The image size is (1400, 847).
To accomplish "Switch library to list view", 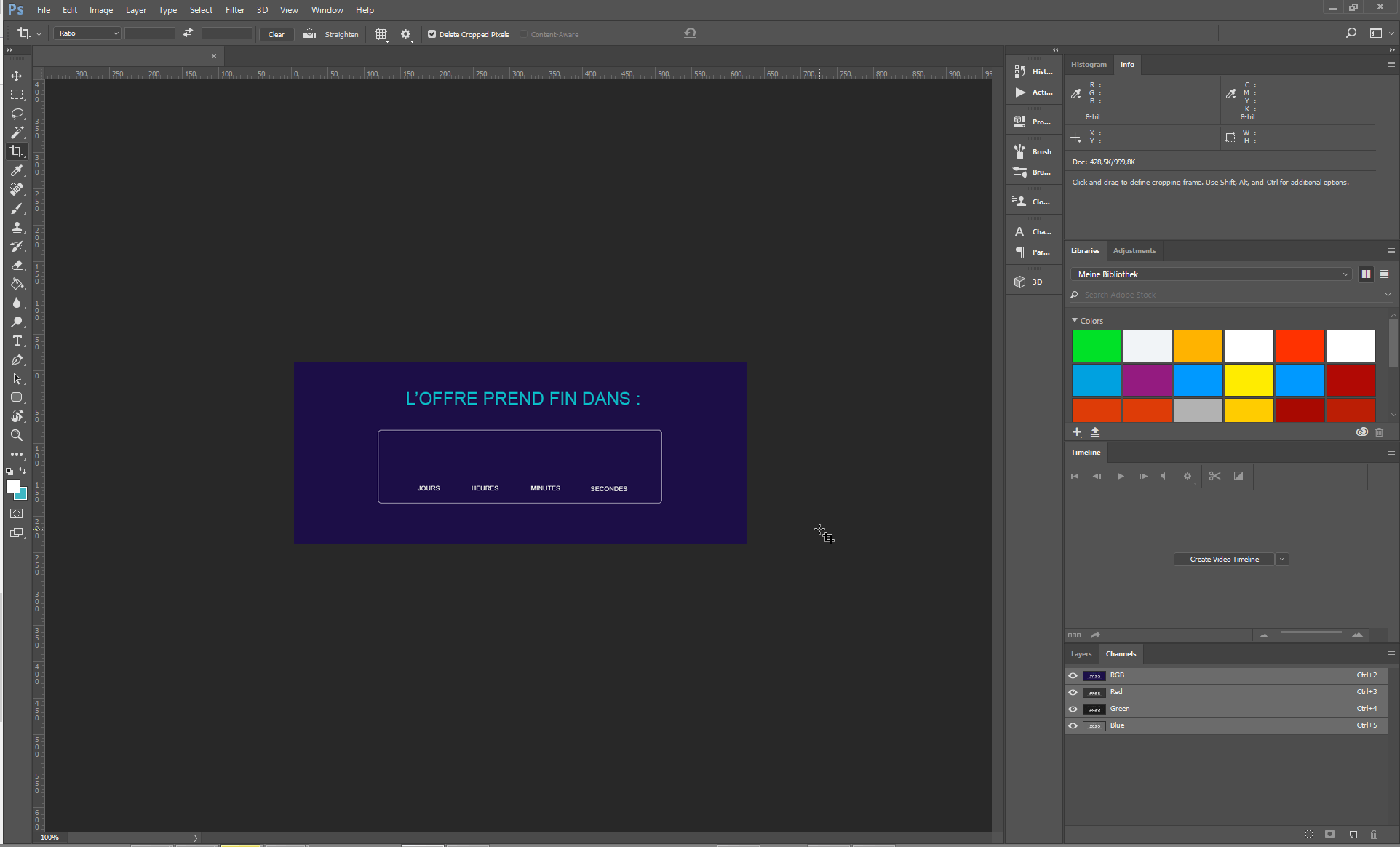I will tap(1384, 274).
